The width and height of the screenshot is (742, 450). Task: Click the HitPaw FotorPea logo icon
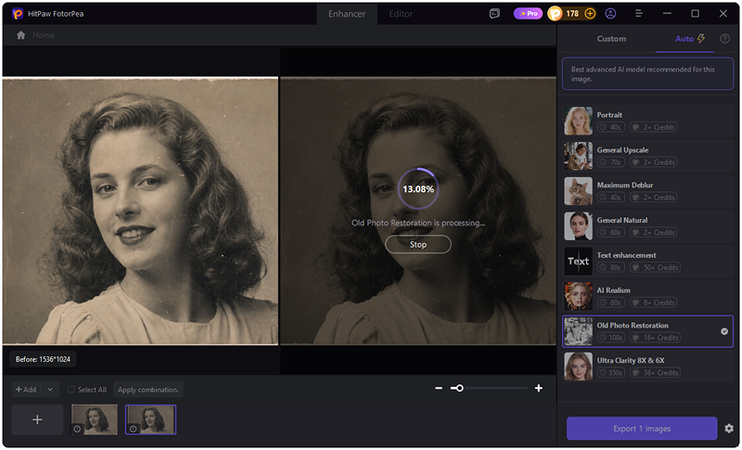18,14
